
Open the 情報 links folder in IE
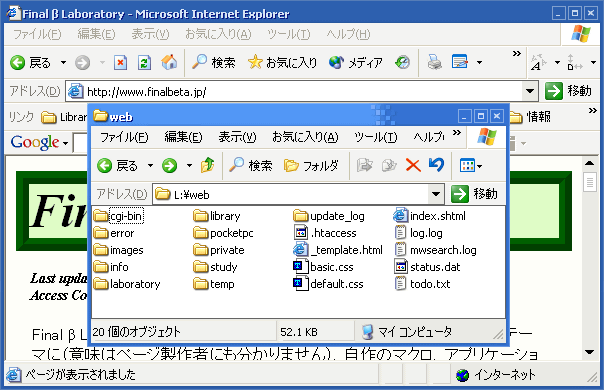click(530, 117)
